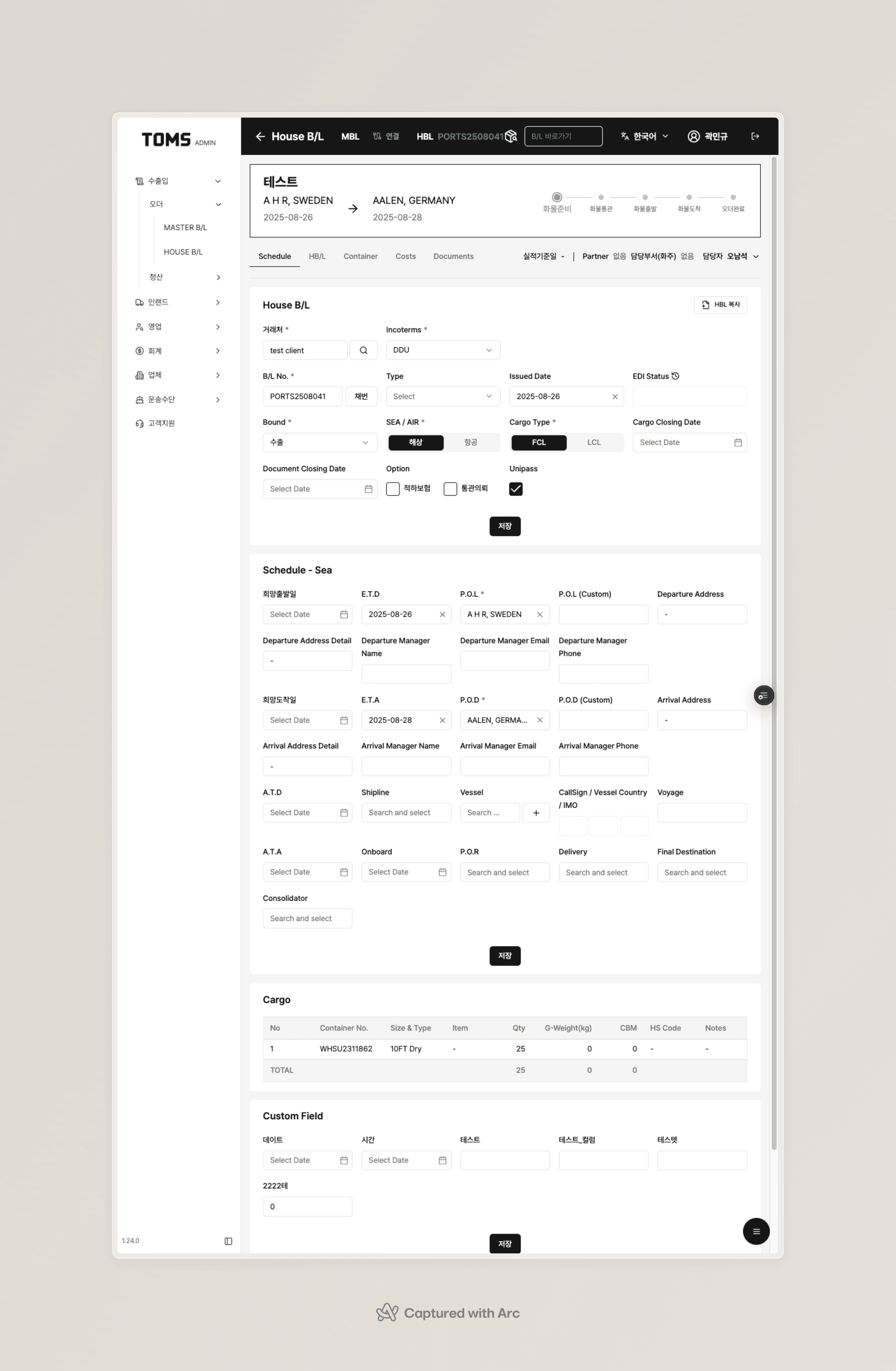This screenshot has width=896, height=1371.
Task: Click the plus icon next to Vessel search
Action: point(536,813)
